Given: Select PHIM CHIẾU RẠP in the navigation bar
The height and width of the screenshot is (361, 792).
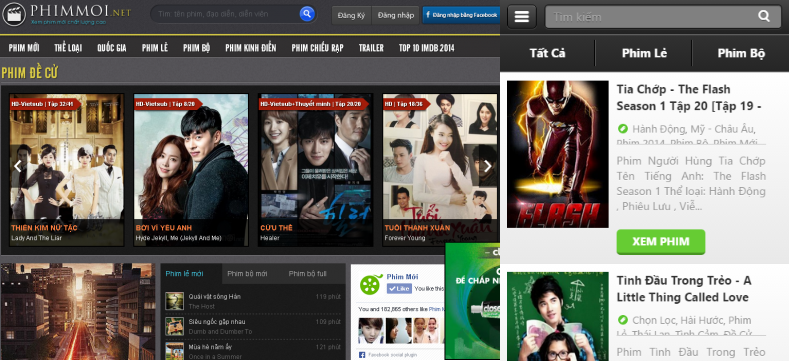Looking at the screenshot, I should (x=317, y=48).
